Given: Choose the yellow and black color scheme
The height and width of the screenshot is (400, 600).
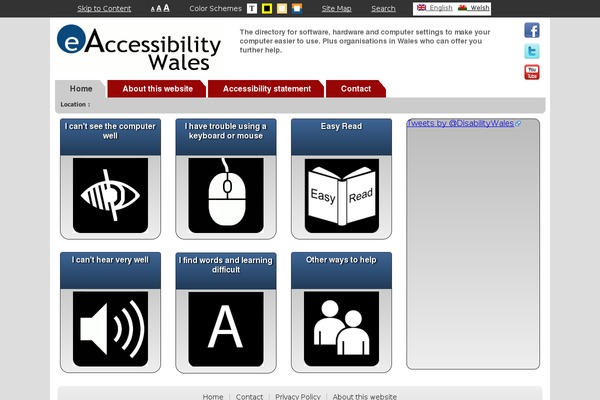Looking at the screenshot, I should (267, 8).
